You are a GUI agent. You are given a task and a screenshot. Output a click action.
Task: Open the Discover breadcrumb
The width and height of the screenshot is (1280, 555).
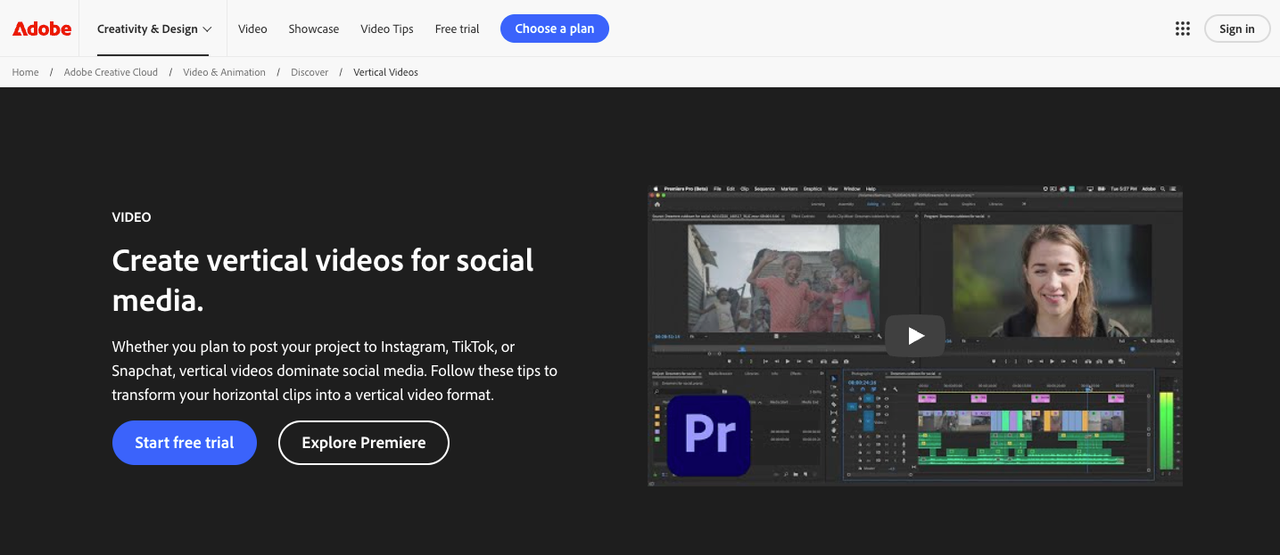[310, 72]
